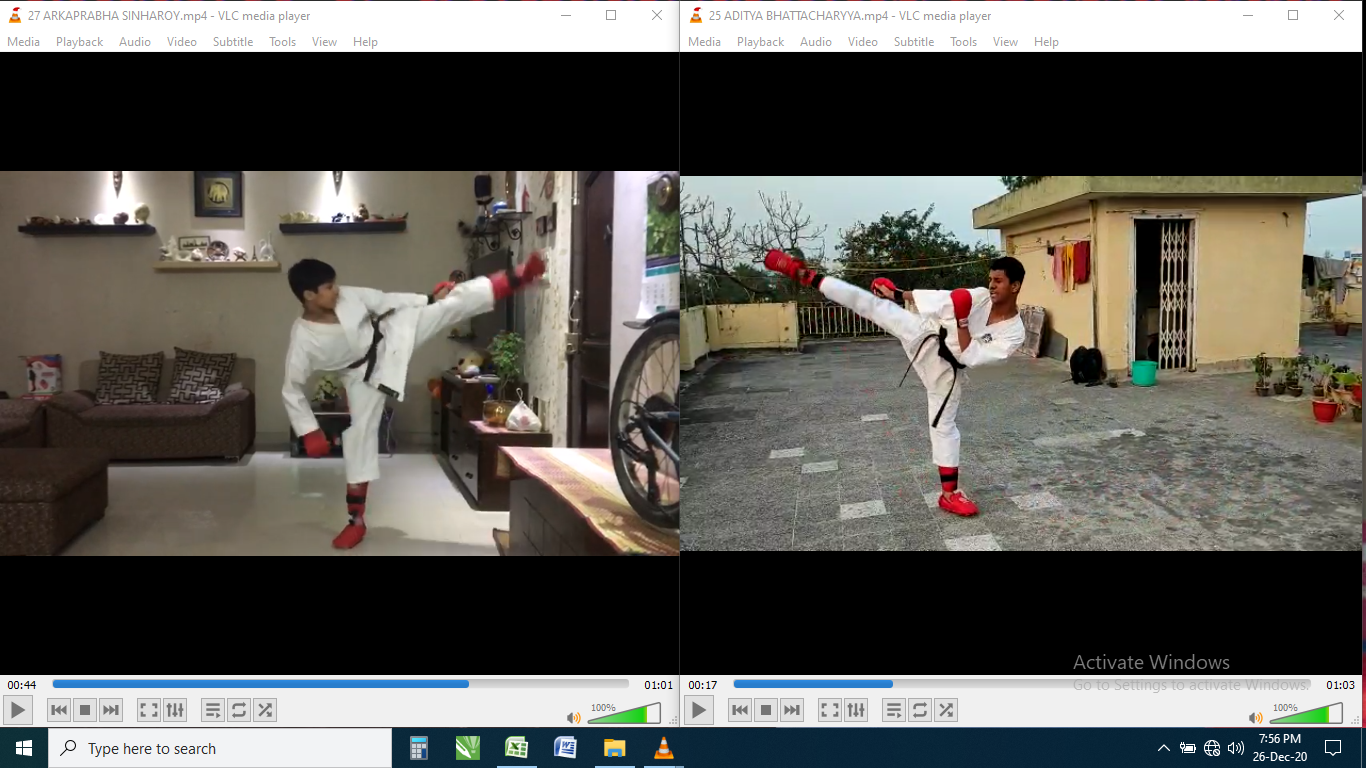This screenshot has width=1366, height=768.
Task: Toggle loop mode in right VLC window
Action: tap(920, 710)
